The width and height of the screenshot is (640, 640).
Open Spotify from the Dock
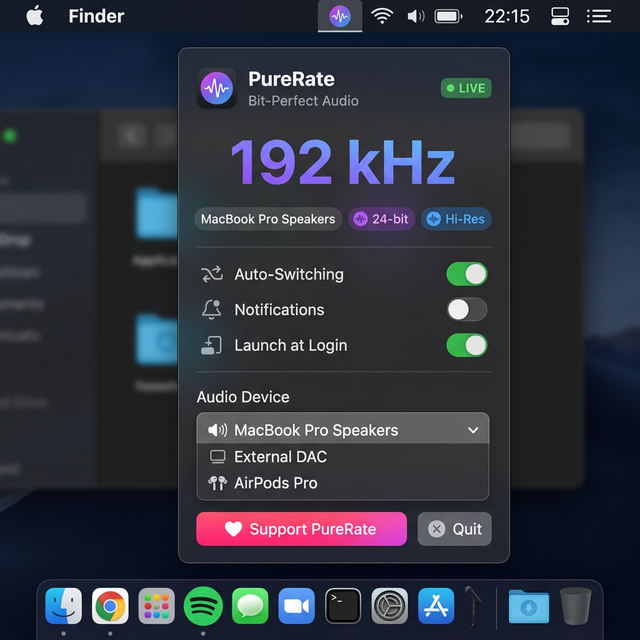(203, 606)
